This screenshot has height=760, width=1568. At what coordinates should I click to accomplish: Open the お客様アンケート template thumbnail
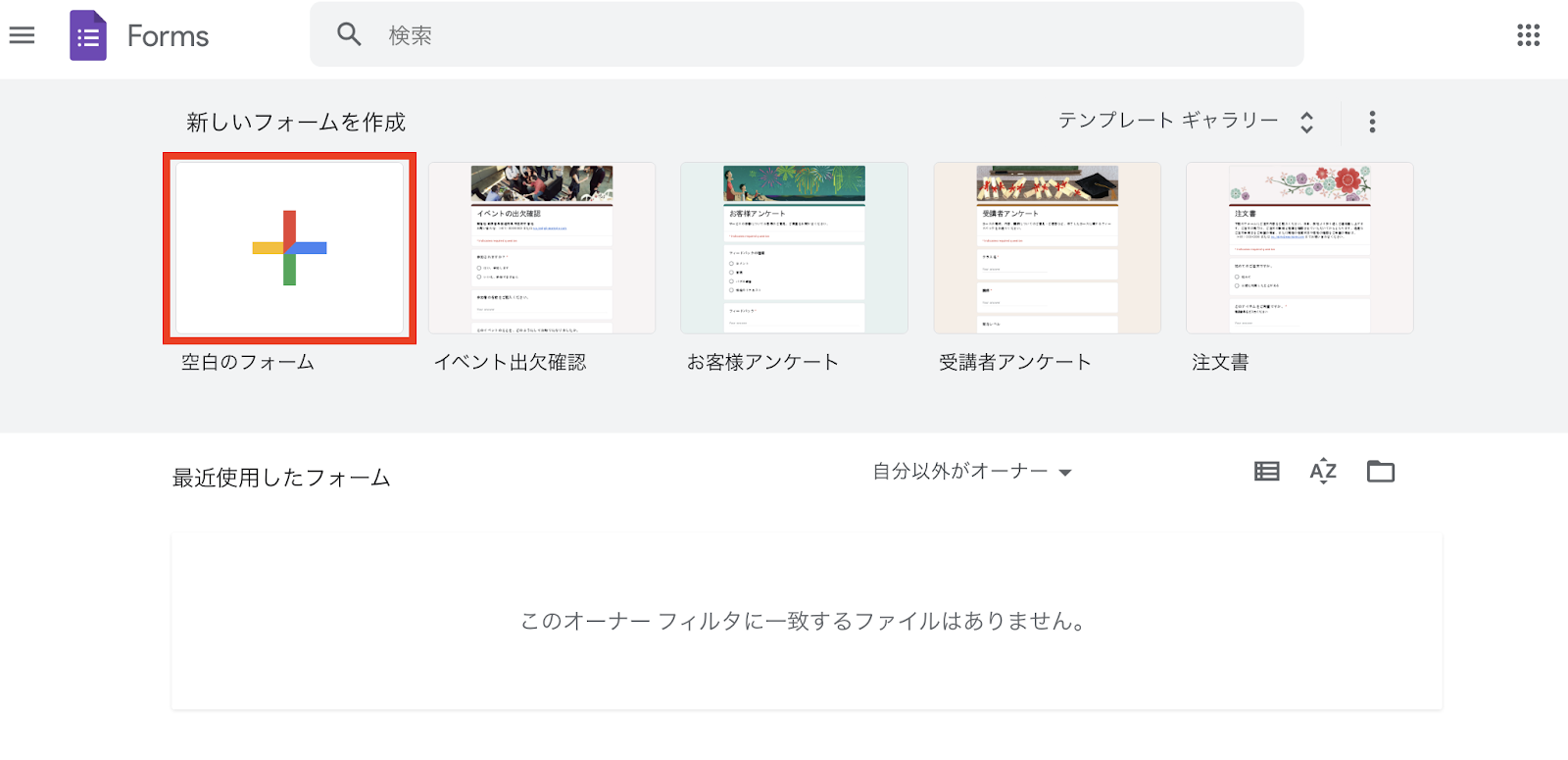coord(795,248)
